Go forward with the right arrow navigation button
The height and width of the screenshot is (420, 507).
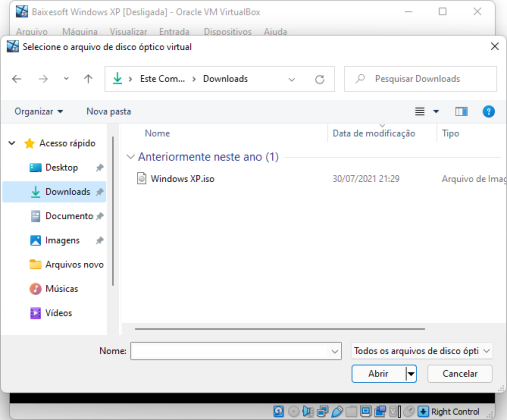[43, 79]
